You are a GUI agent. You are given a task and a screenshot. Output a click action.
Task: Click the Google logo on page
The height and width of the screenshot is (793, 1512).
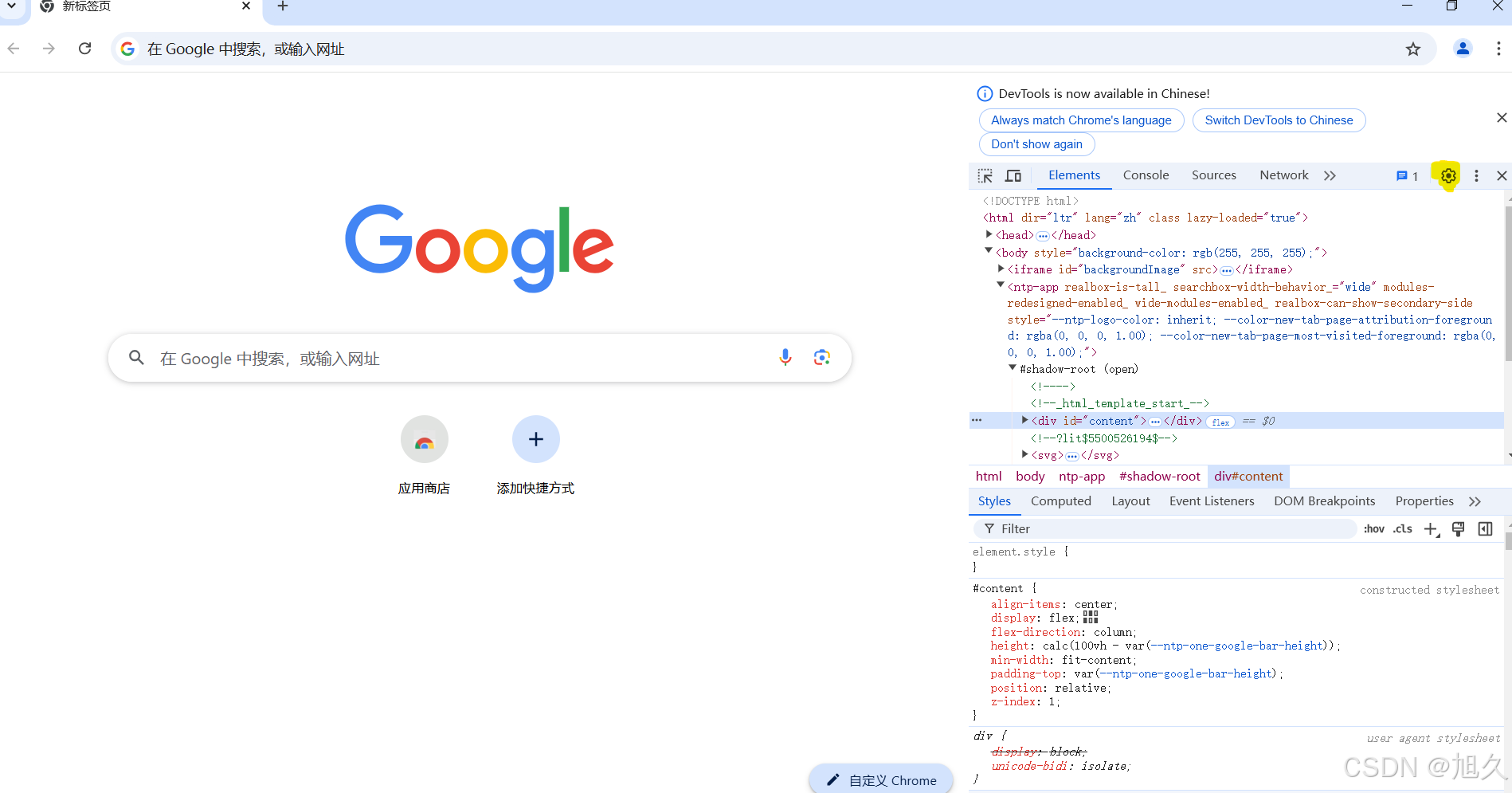[480, 248]
